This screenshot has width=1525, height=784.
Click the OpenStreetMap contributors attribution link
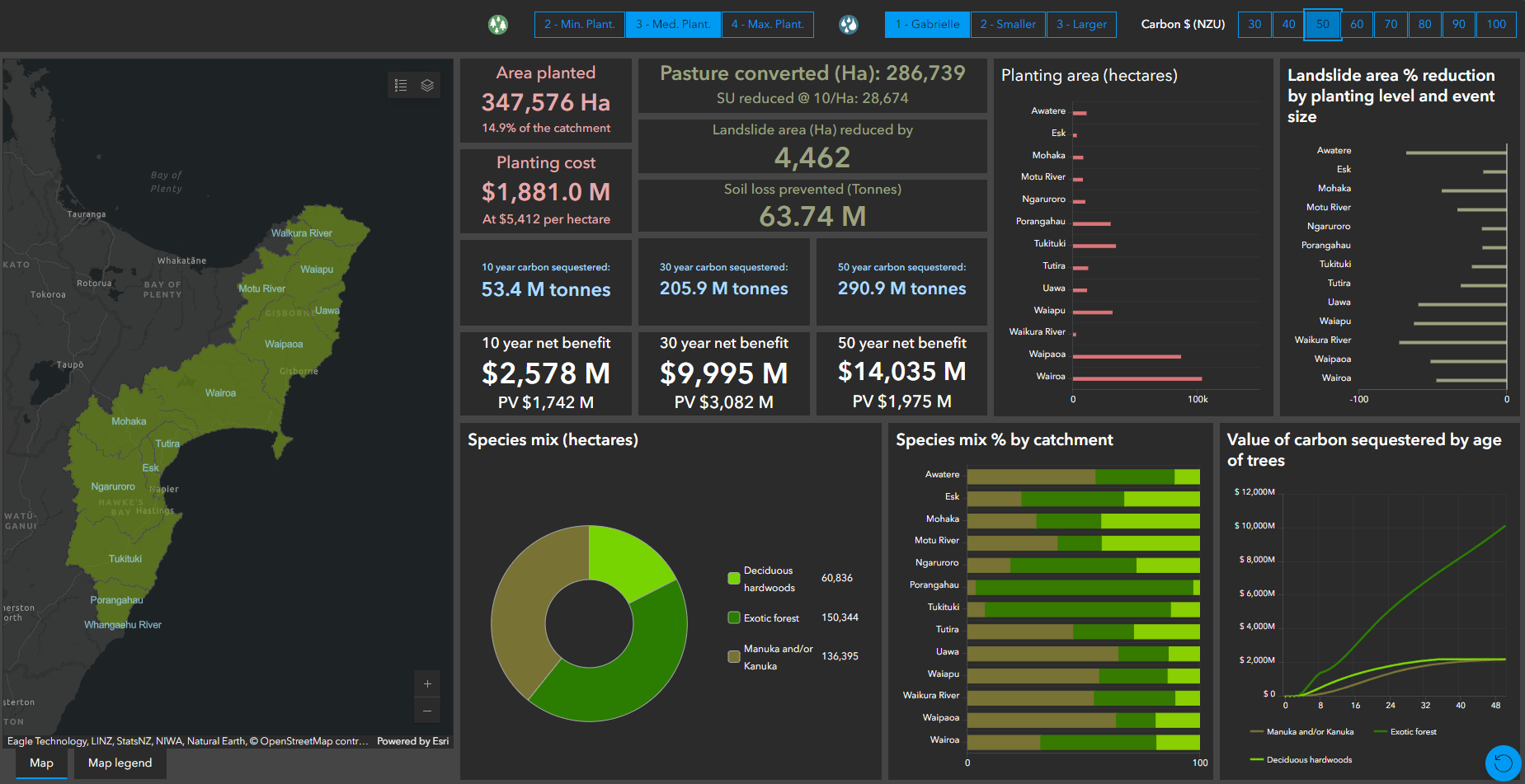[308, 741]
